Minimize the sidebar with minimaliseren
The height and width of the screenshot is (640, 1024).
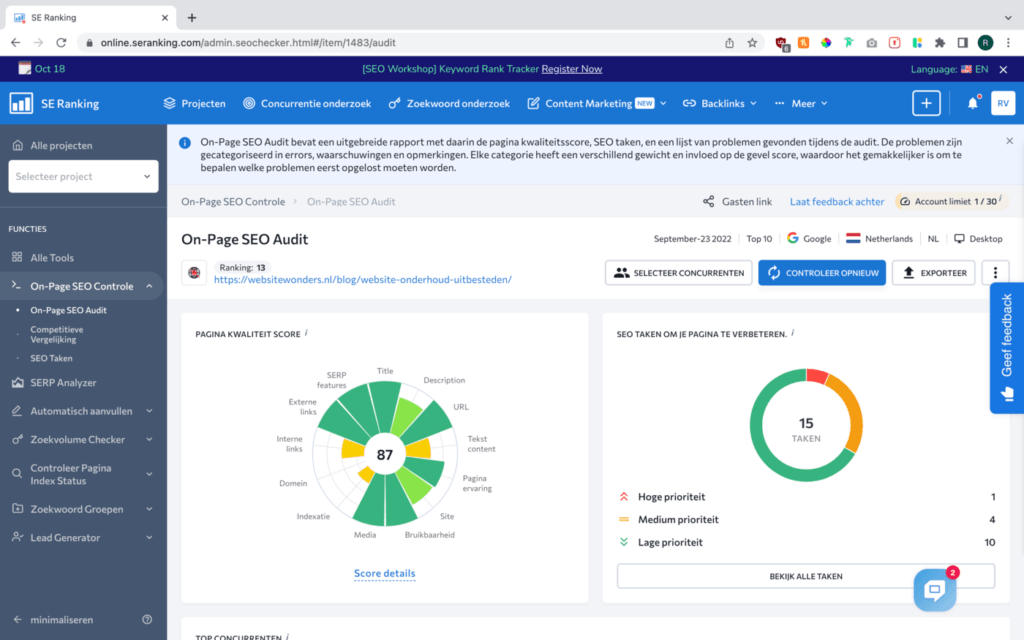click(60, 620)
